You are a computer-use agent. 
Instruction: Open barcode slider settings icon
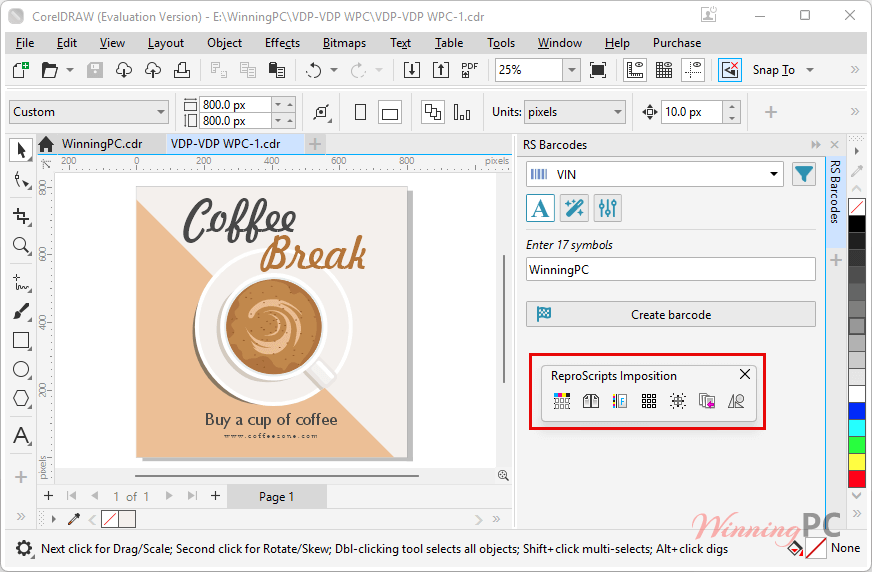[x=607, y=208]
